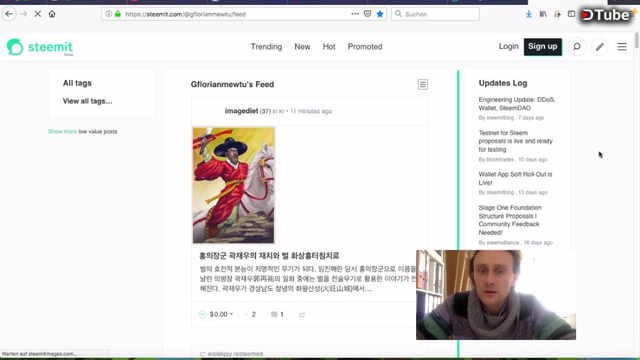This screenshot has width=640, height=360.
Task: Open the comments bubble icon showing 1
Action: pyautogui.click(x=274, y=314)
